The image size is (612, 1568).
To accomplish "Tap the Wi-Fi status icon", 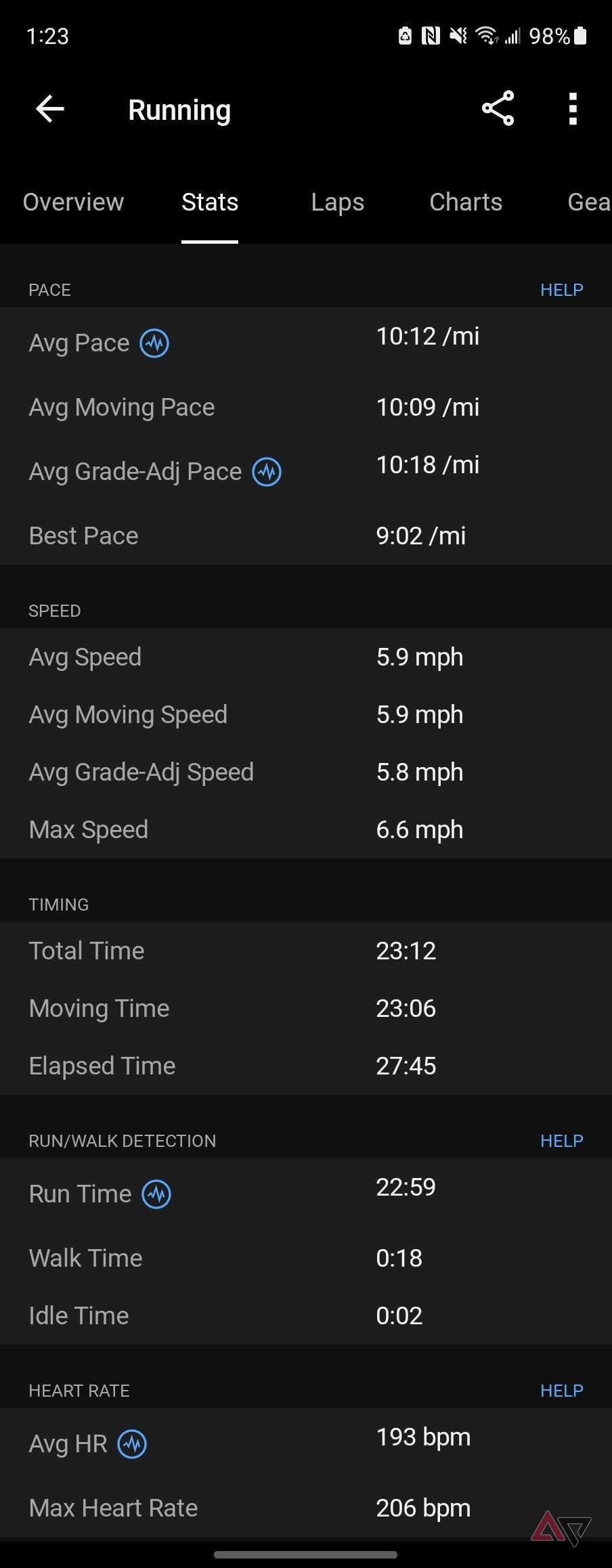I will pos(486,36).
